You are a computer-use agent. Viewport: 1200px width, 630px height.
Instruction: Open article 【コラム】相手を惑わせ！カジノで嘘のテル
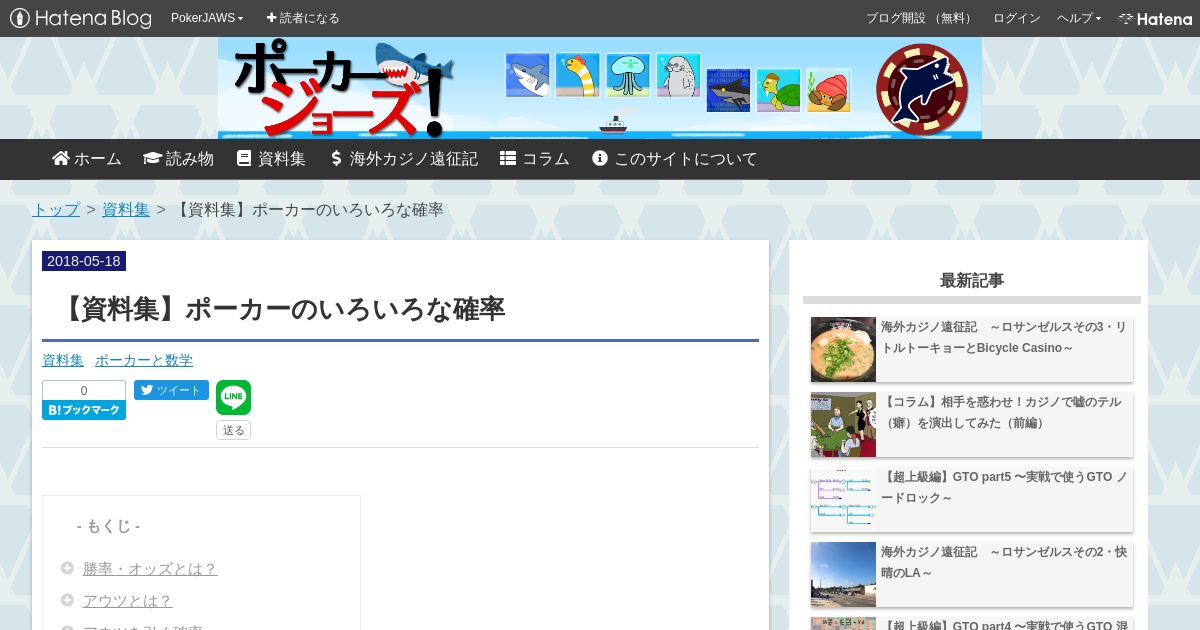(1001, 413)
